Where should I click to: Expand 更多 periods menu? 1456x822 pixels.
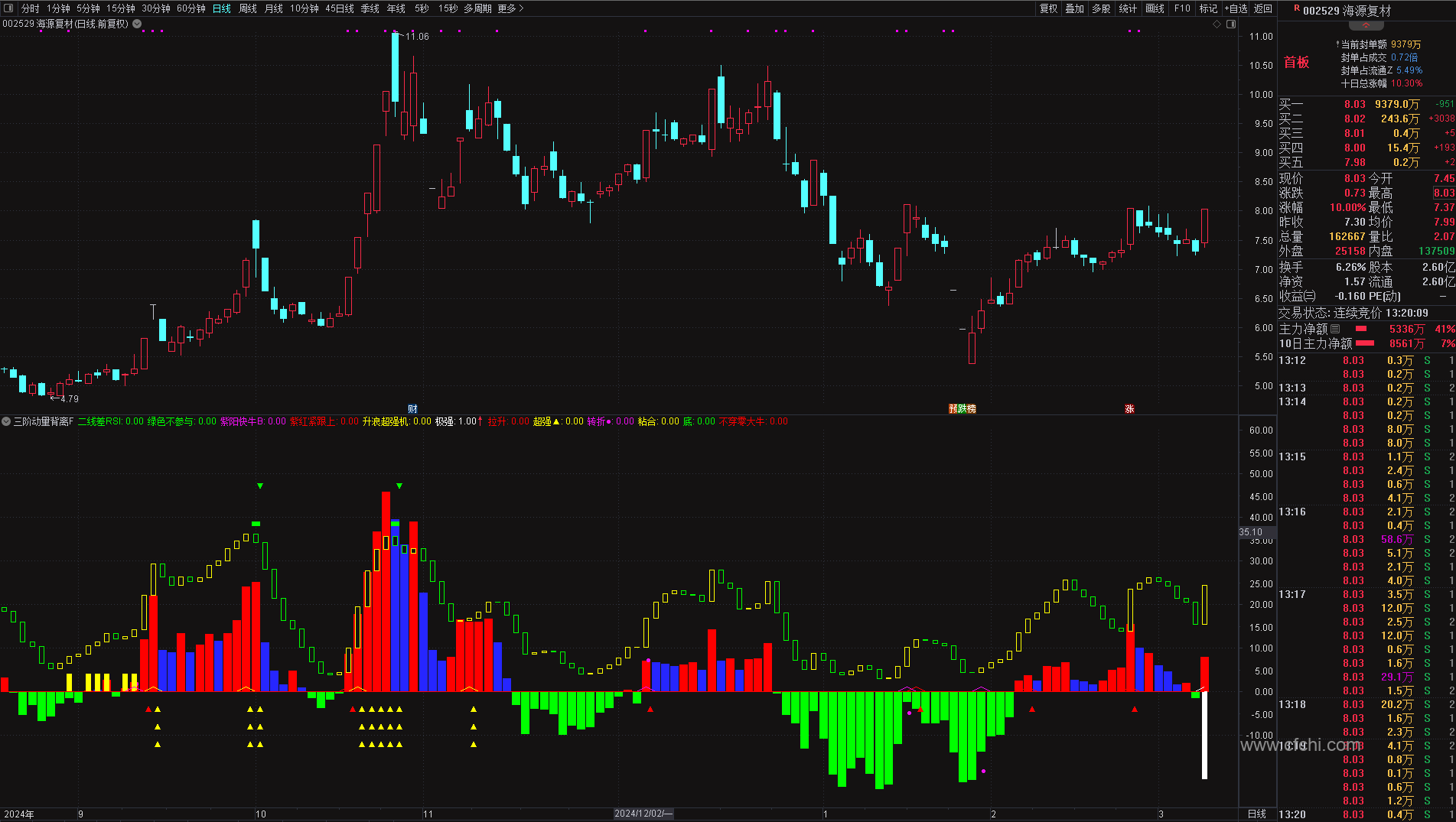coord(510,8)
